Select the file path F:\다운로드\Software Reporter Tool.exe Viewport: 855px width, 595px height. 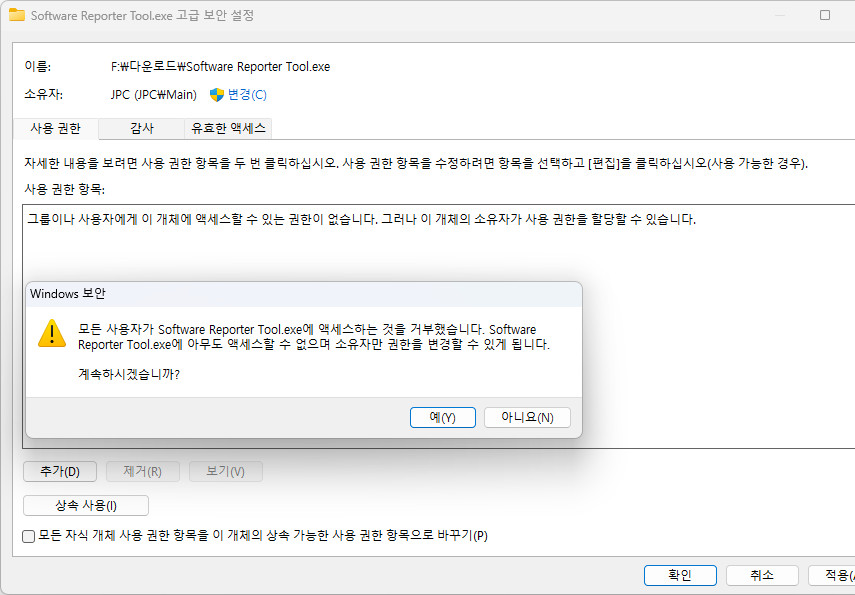click(x=220, y=67)
